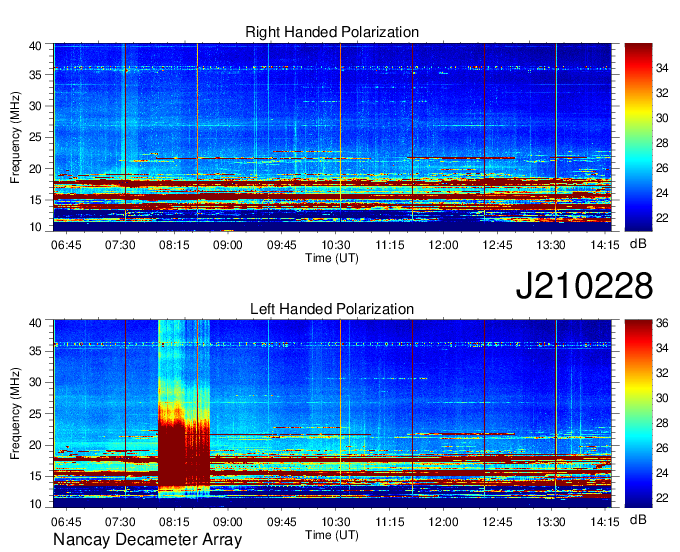Click the 35 MHz tick of Left Handed plot

click(35, 351)
